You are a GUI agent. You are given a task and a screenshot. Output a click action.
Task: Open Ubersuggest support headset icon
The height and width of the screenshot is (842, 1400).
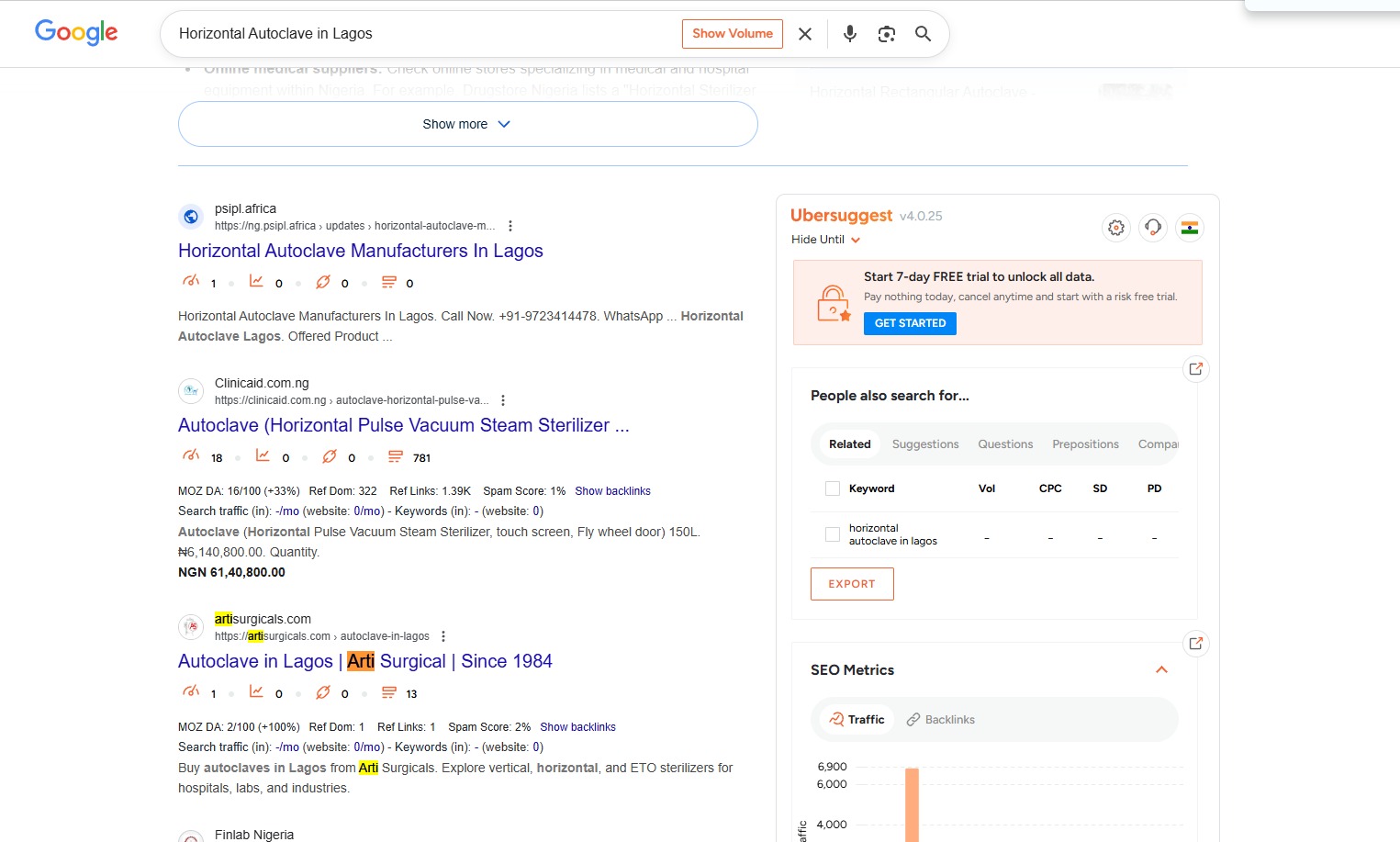point(1153,228)
